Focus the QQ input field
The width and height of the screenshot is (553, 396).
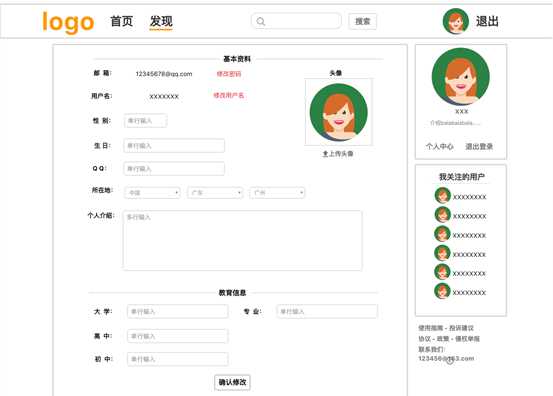(x=174, y=169)
